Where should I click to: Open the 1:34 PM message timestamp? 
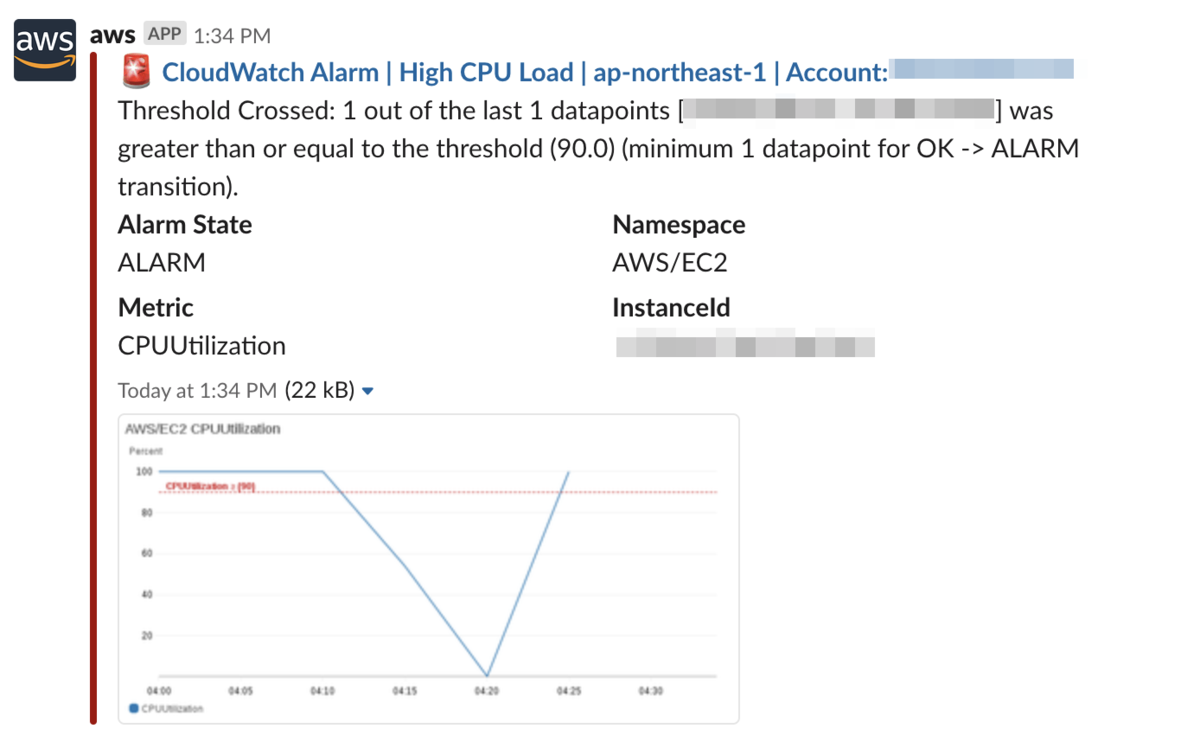point(232,36)
